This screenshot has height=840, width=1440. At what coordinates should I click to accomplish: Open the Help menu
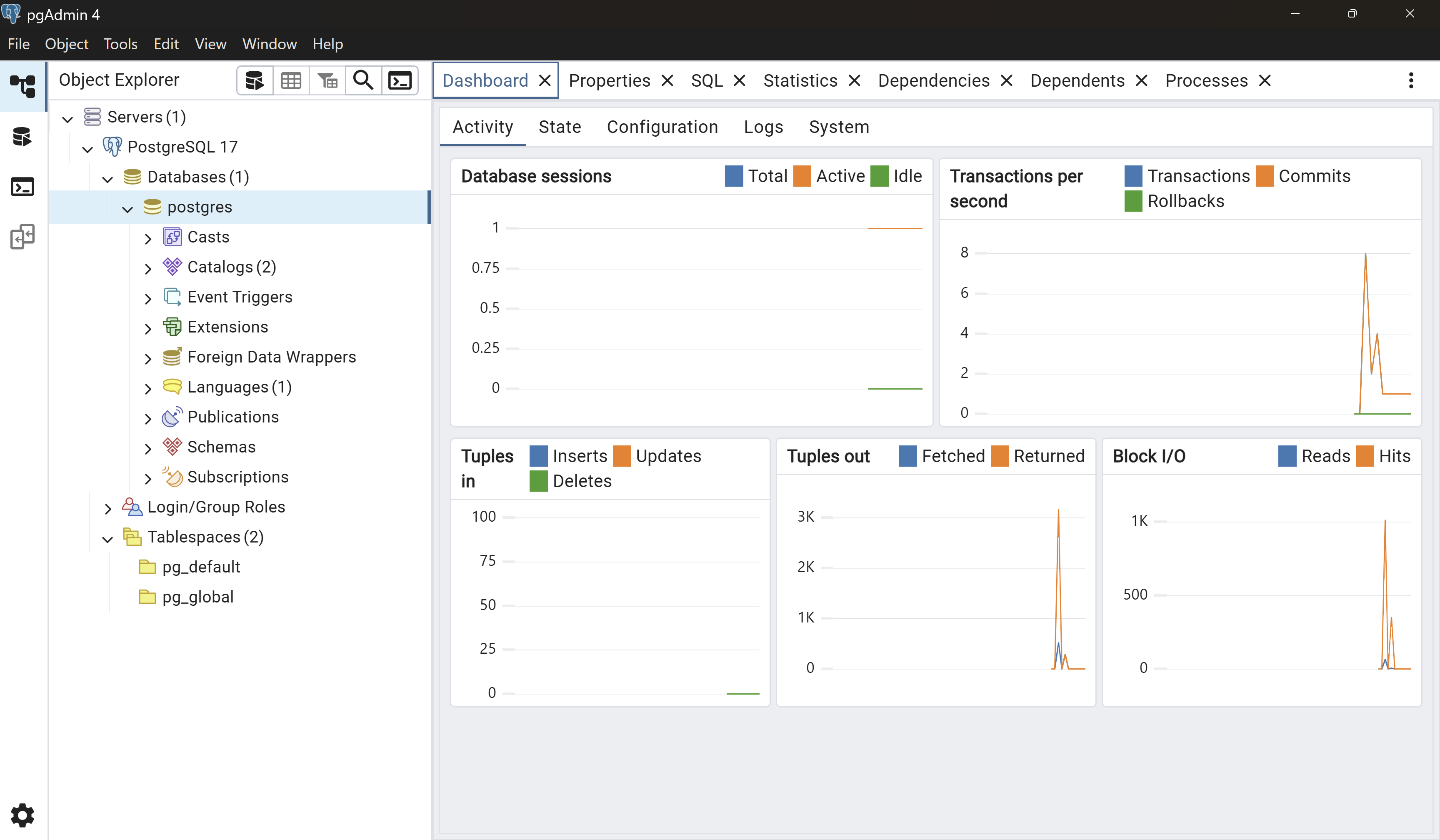tap(327, 44)
